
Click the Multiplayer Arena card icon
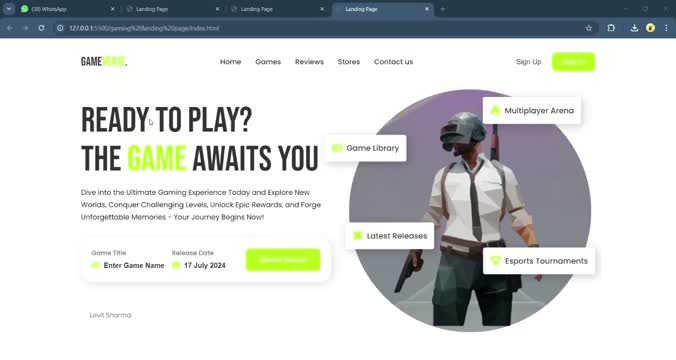point(495,110)
